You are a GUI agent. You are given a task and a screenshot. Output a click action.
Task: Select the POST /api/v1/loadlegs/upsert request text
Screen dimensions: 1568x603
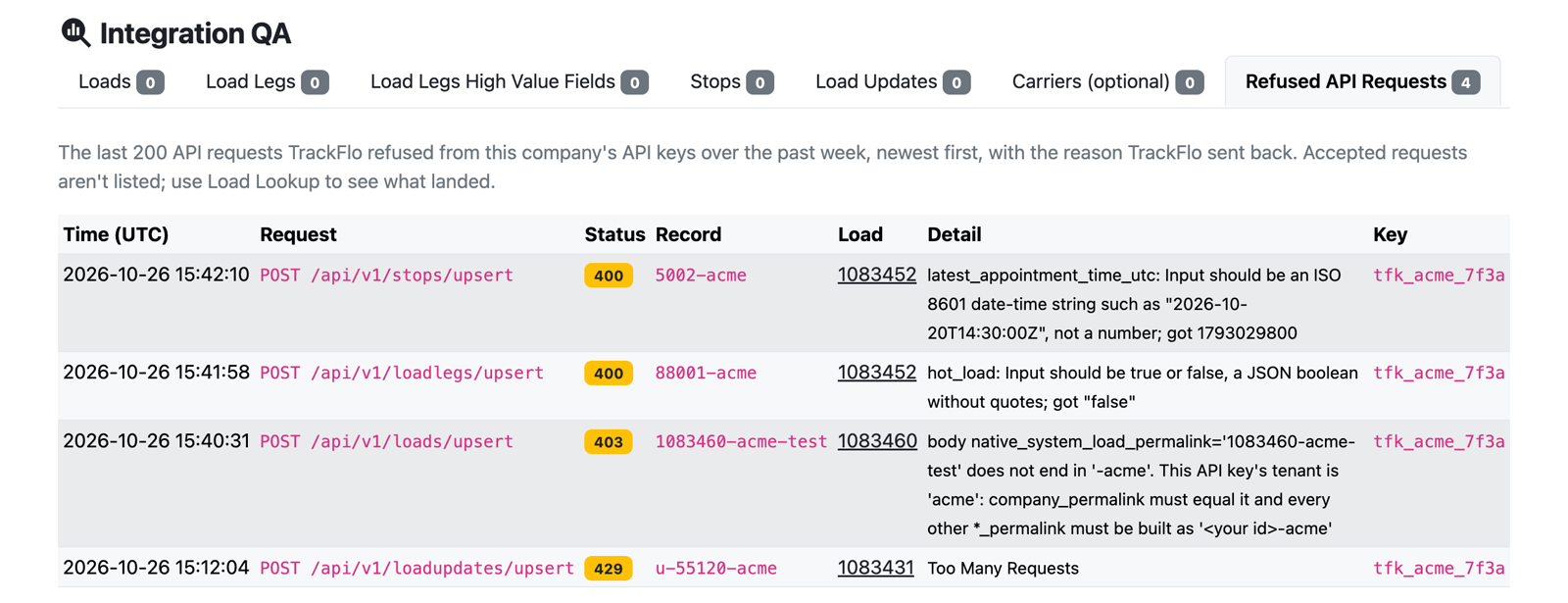coord(402,373)
